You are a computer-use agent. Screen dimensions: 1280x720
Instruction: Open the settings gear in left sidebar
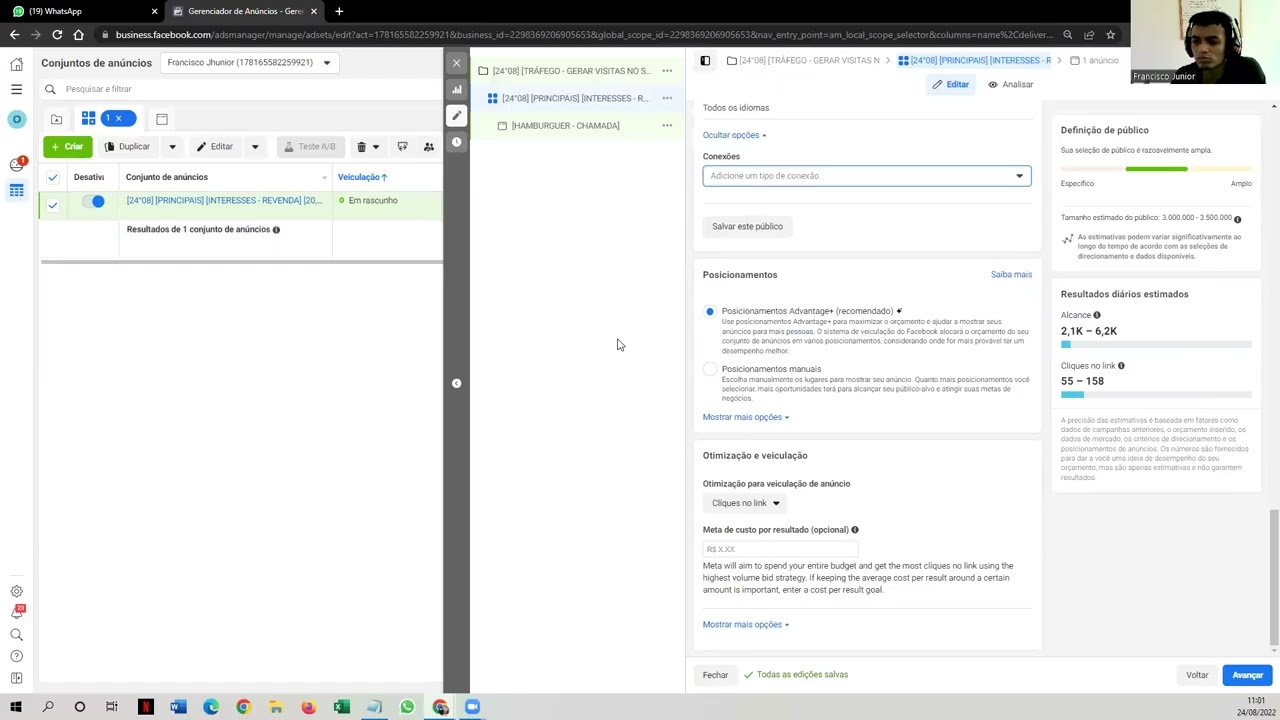pos(16,591)
